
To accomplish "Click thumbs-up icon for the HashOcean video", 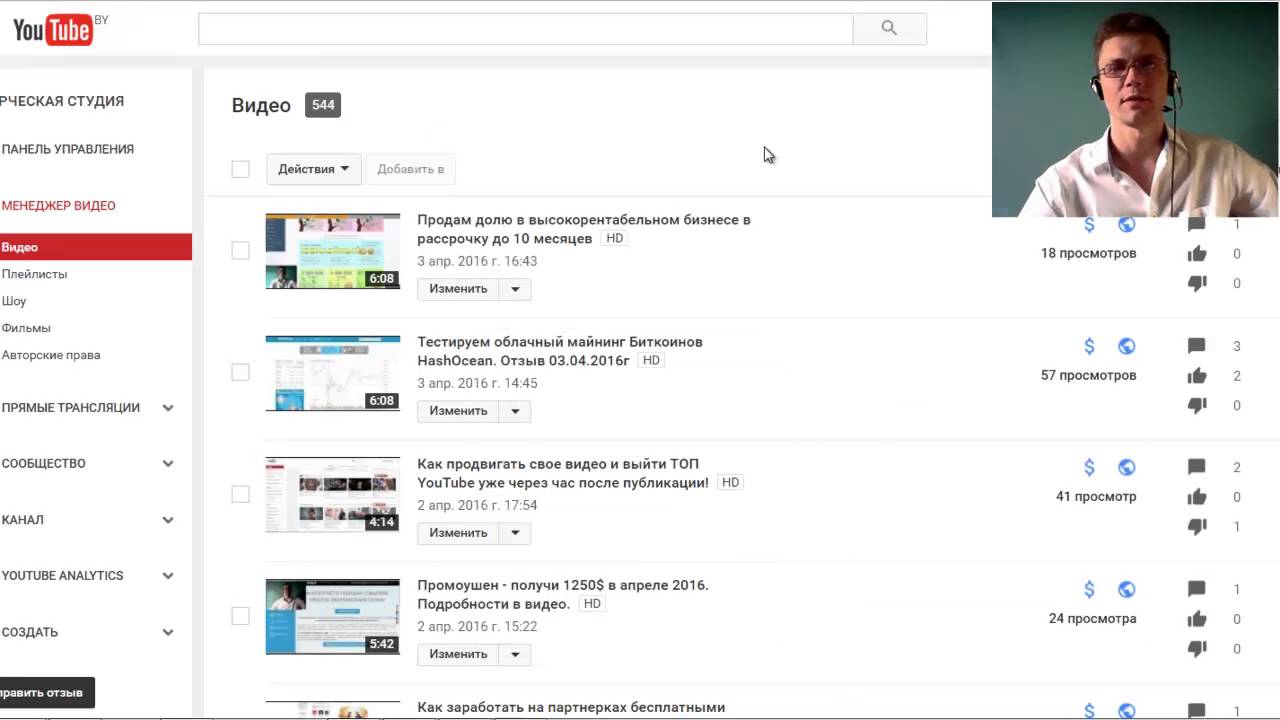I will click(1196, 376).
